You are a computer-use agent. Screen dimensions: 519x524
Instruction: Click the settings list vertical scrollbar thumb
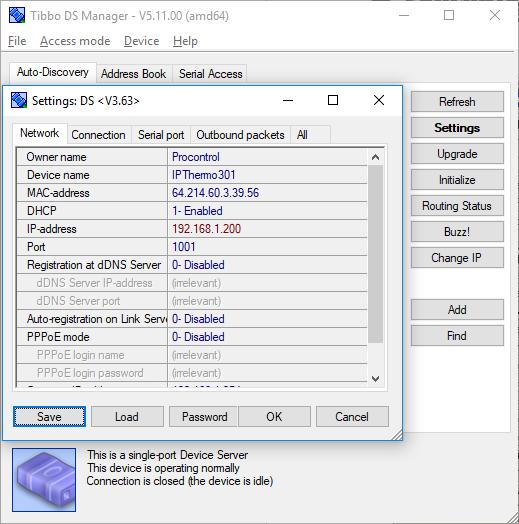[x=375, y=254]
